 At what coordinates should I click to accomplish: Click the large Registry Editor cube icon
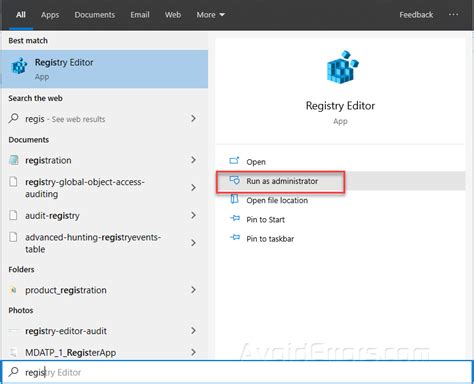342,67
